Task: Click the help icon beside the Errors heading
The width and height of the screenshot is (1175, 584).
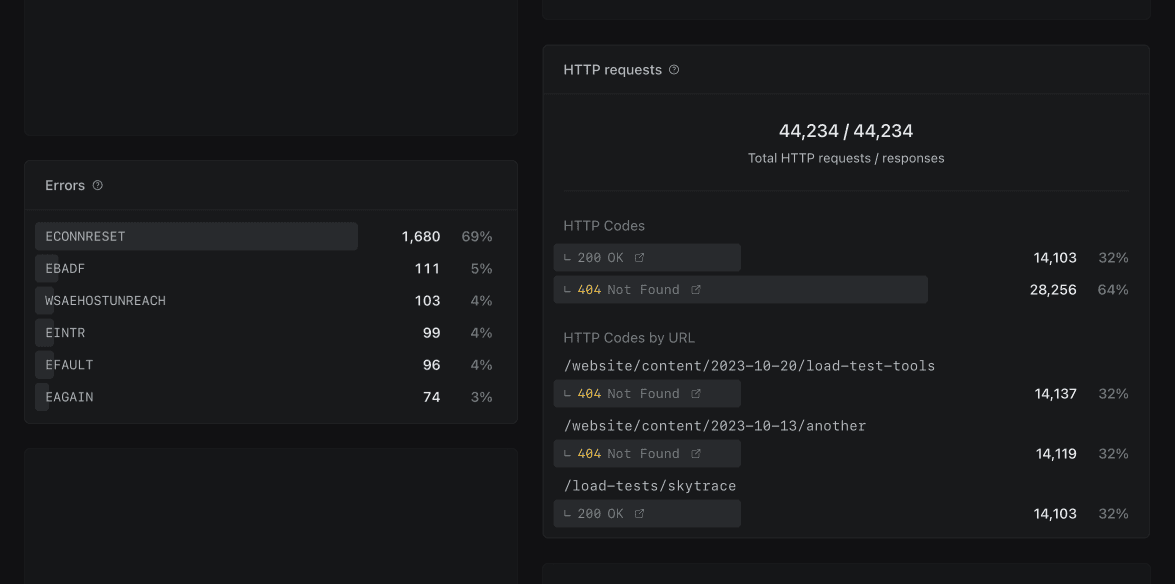Action: [97, 185]
